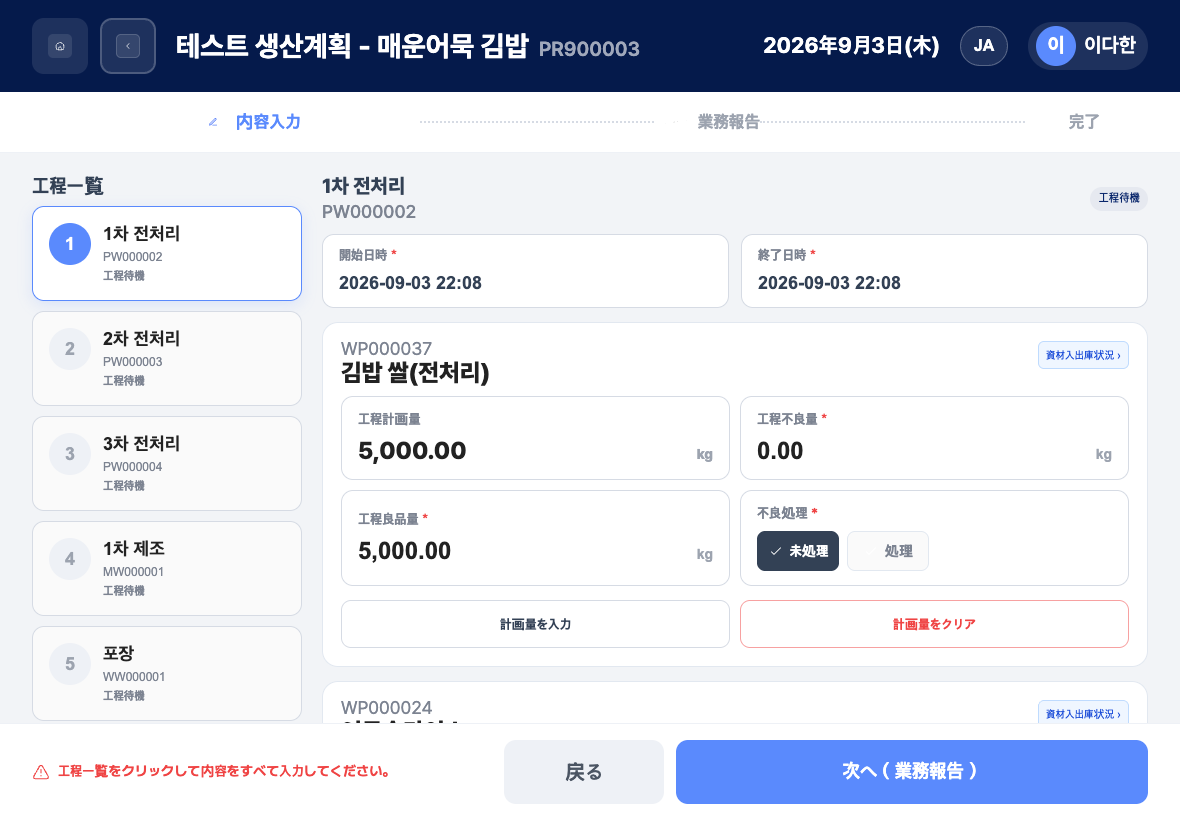Select the 未処理 defect handling option
1180x820 pixels.
pyautogui.click(x=798, y=551)
